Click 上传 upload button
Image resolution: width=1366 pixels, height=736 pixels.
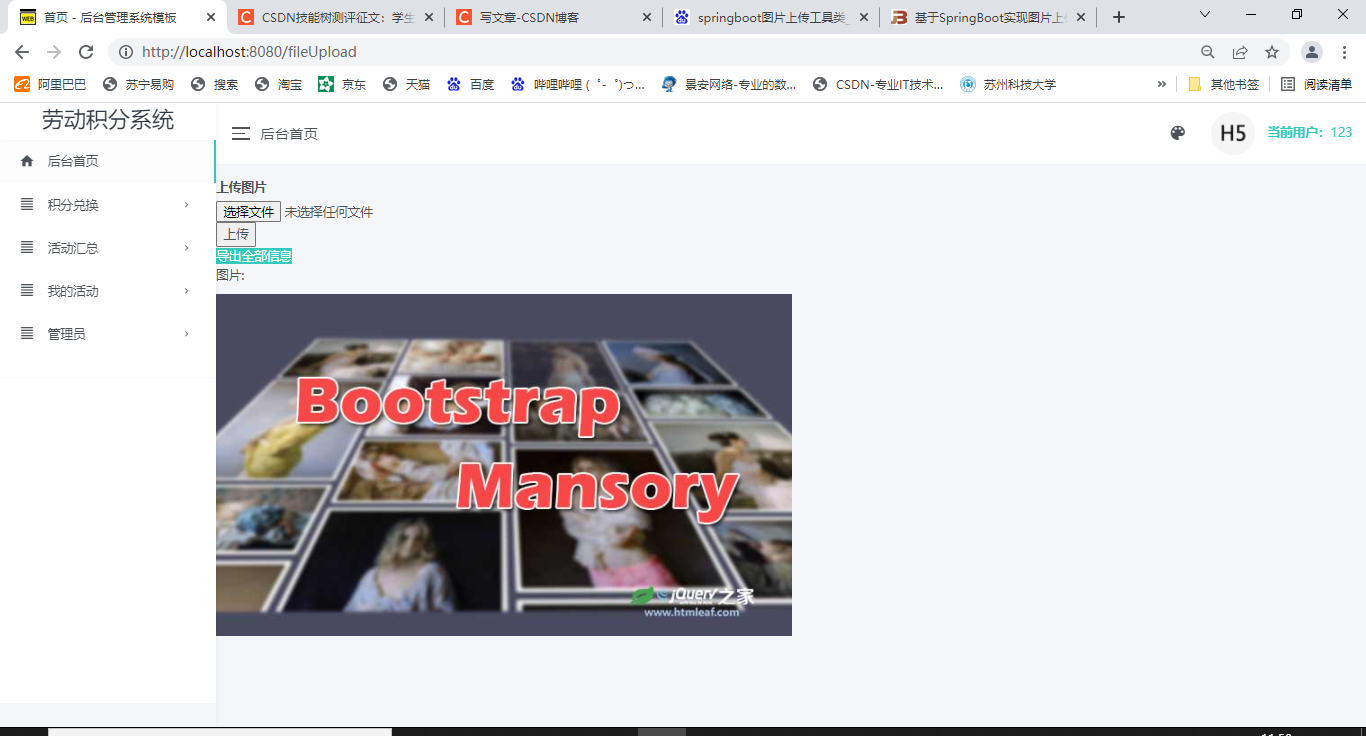(236, 234)
